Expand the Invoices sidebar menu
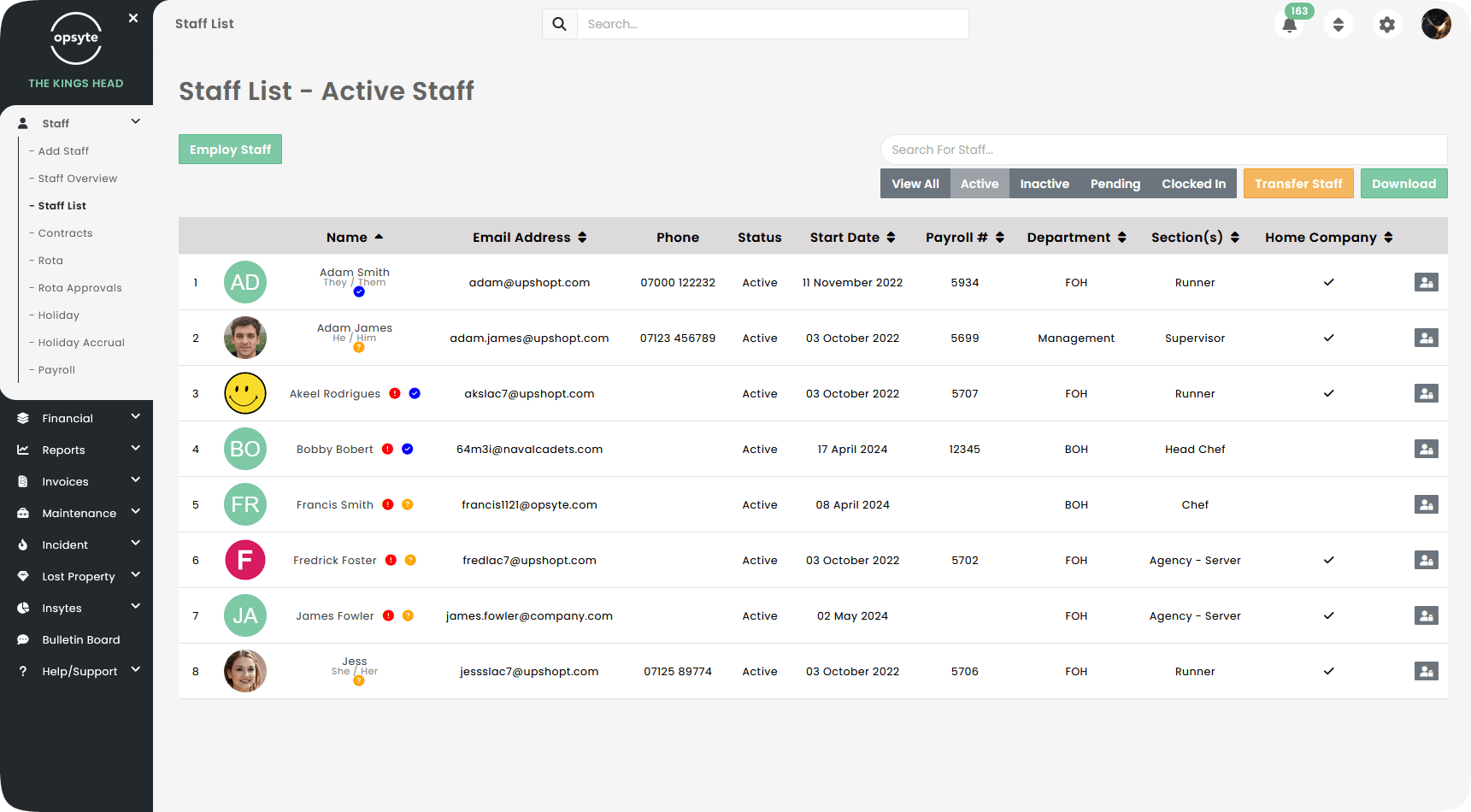Image resolution: width=1471 pixels, height=812 pixels. coord(135,480)
